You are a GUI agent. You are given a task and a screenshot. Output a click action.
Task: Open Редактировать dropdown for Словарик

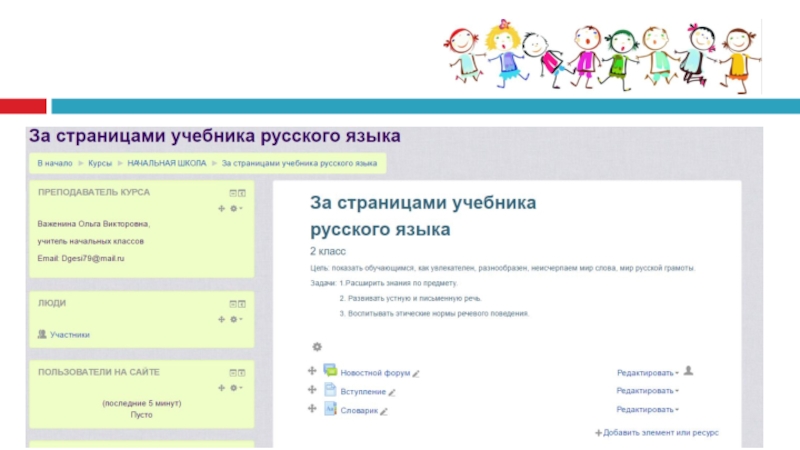647,410
